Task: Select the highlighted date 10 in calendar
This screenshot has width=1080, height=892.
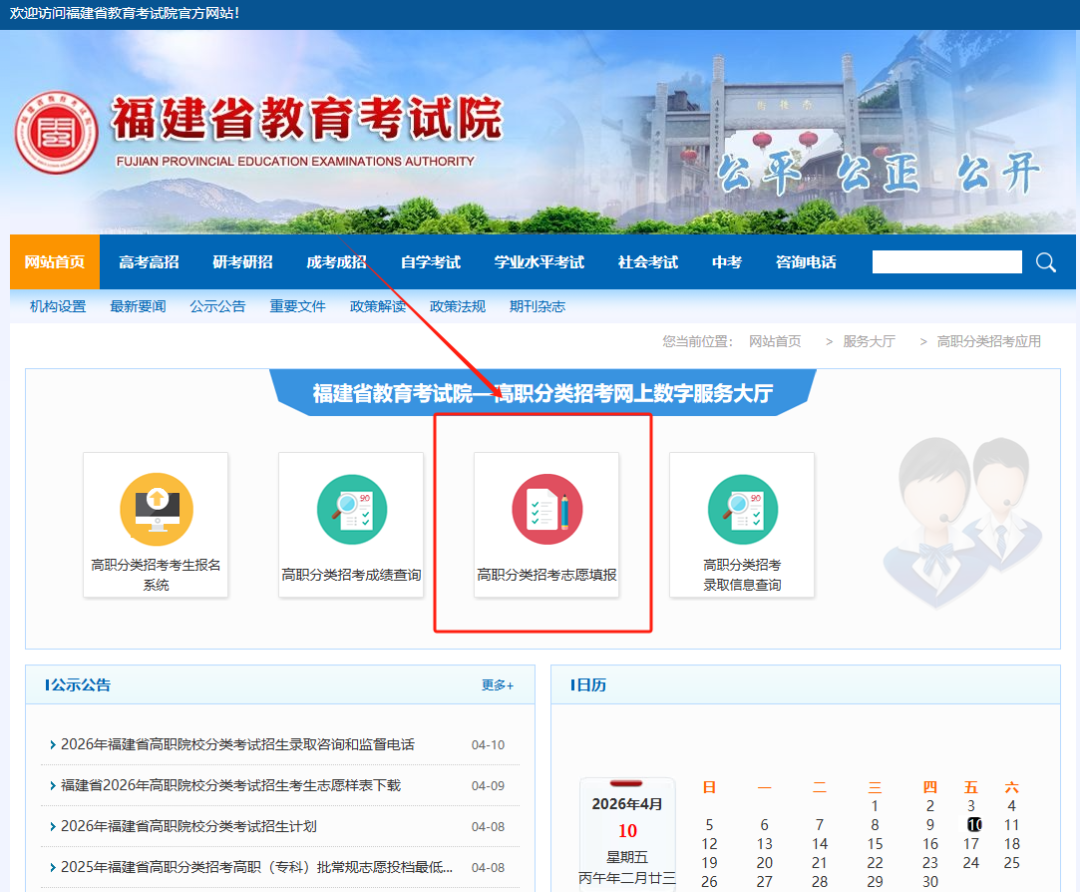Action: [x=974, y=825]
